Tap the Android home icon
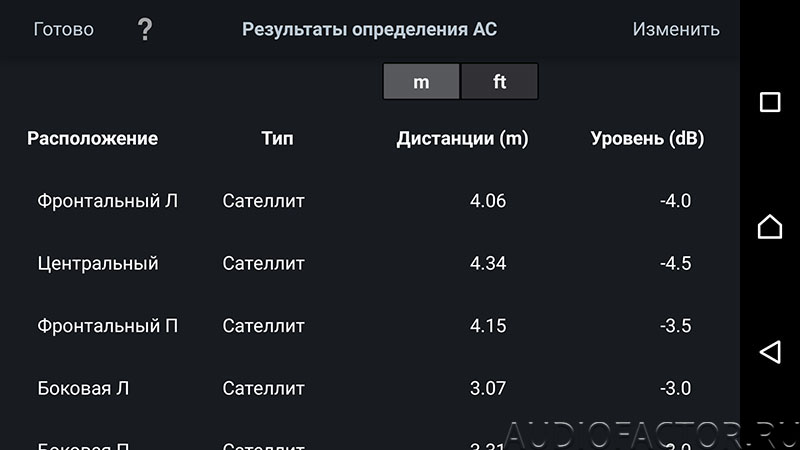The height and width of the screenshot is (450, 800). pos(770,227)
